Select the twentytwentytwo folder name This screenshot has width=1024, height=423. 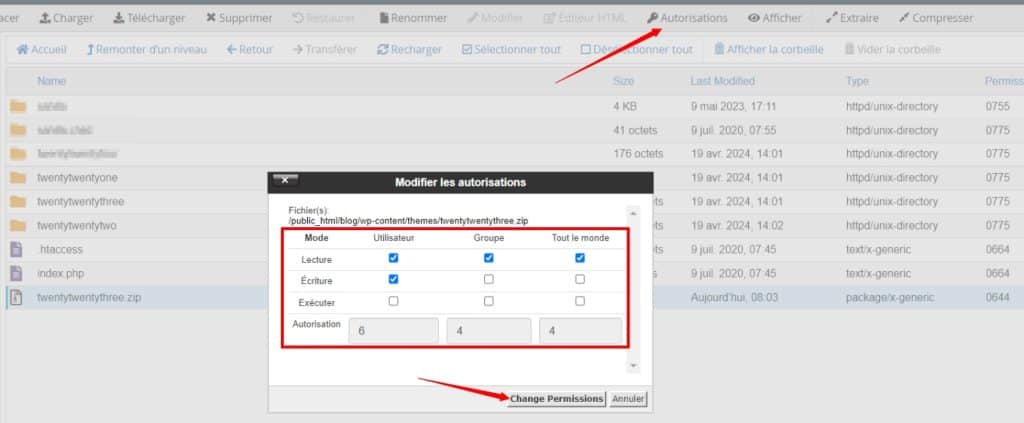pos(76,225)
